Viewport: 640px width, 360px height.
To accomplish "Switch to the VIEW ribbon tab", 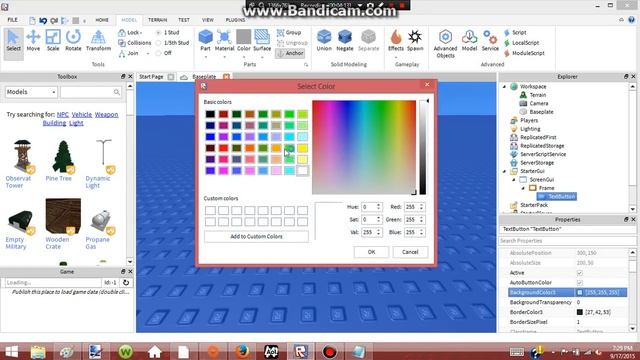I will (208, 20).
